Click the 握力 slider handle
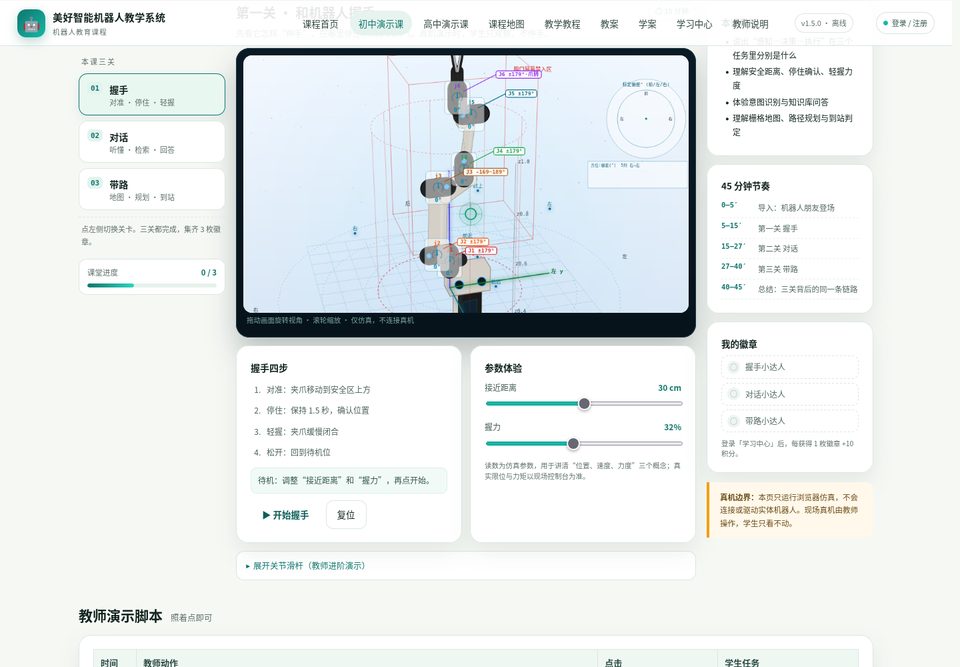The width and height of the screenshot is (960, 667). 573,443
